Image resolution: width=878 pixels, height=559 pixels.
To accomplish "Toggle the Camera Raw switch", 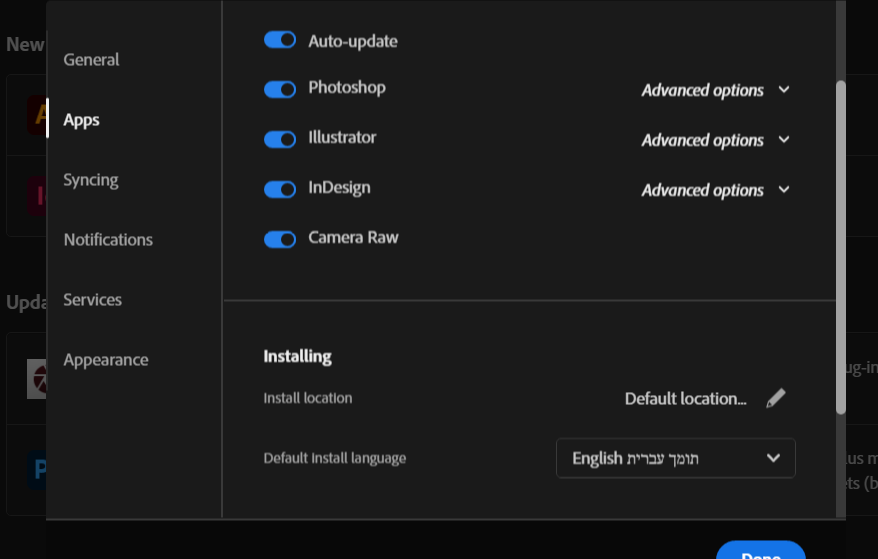I will point(280,239).
